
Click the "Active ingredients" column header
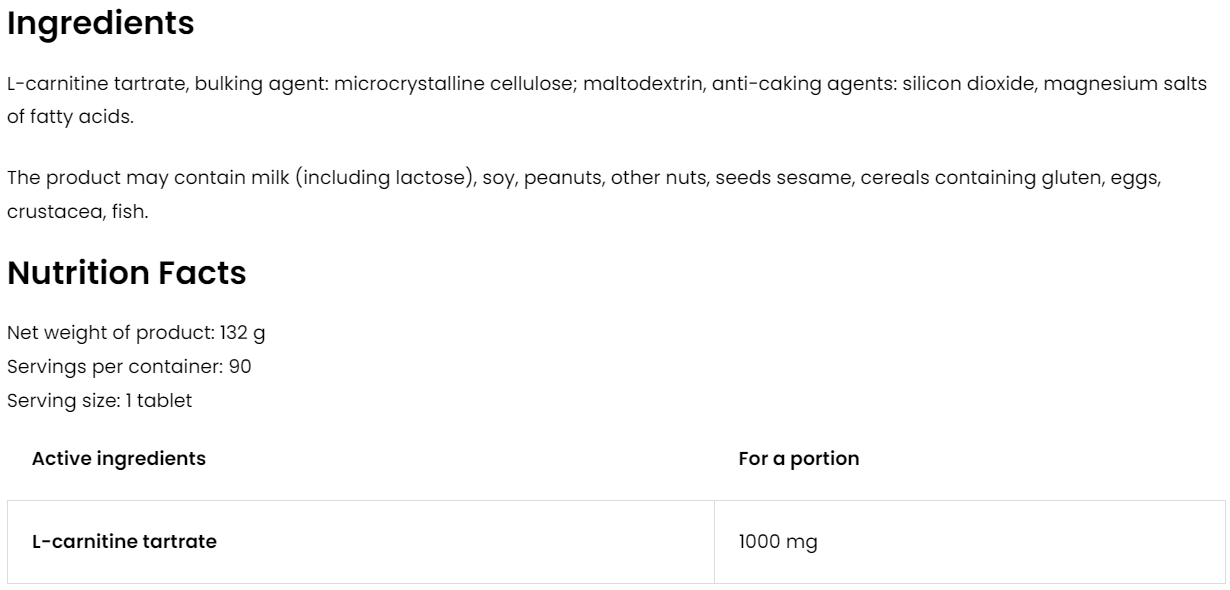click(x=119, y=459)
